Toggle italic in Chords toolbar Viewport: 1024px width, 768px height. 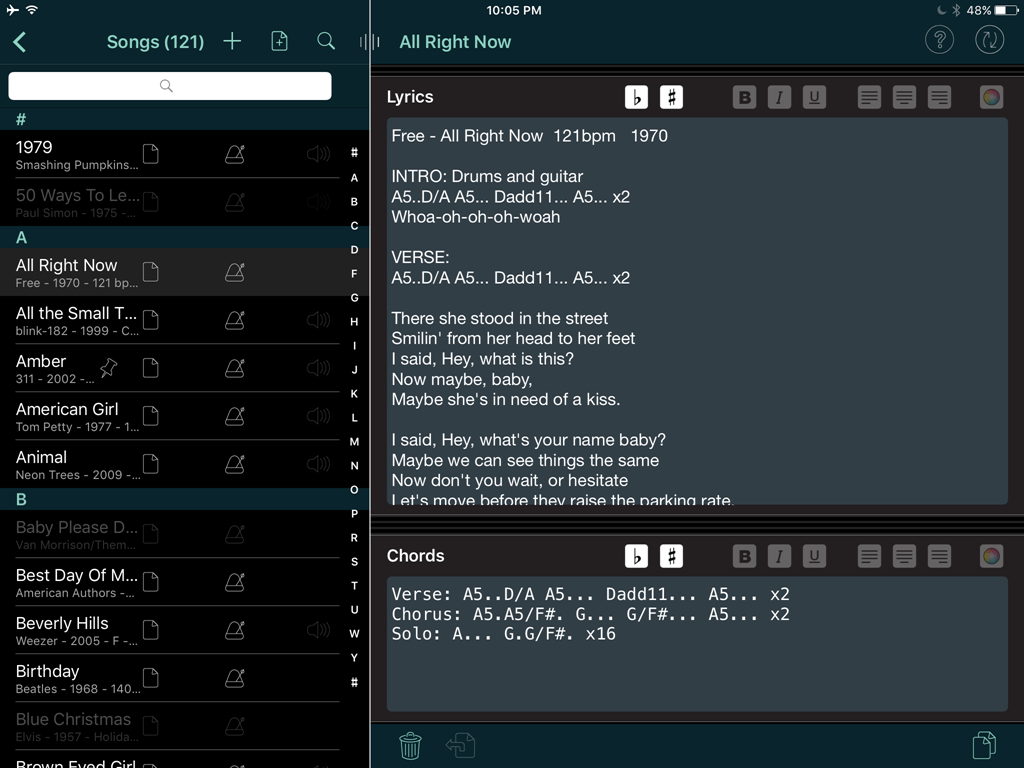[x=779, y=556]
